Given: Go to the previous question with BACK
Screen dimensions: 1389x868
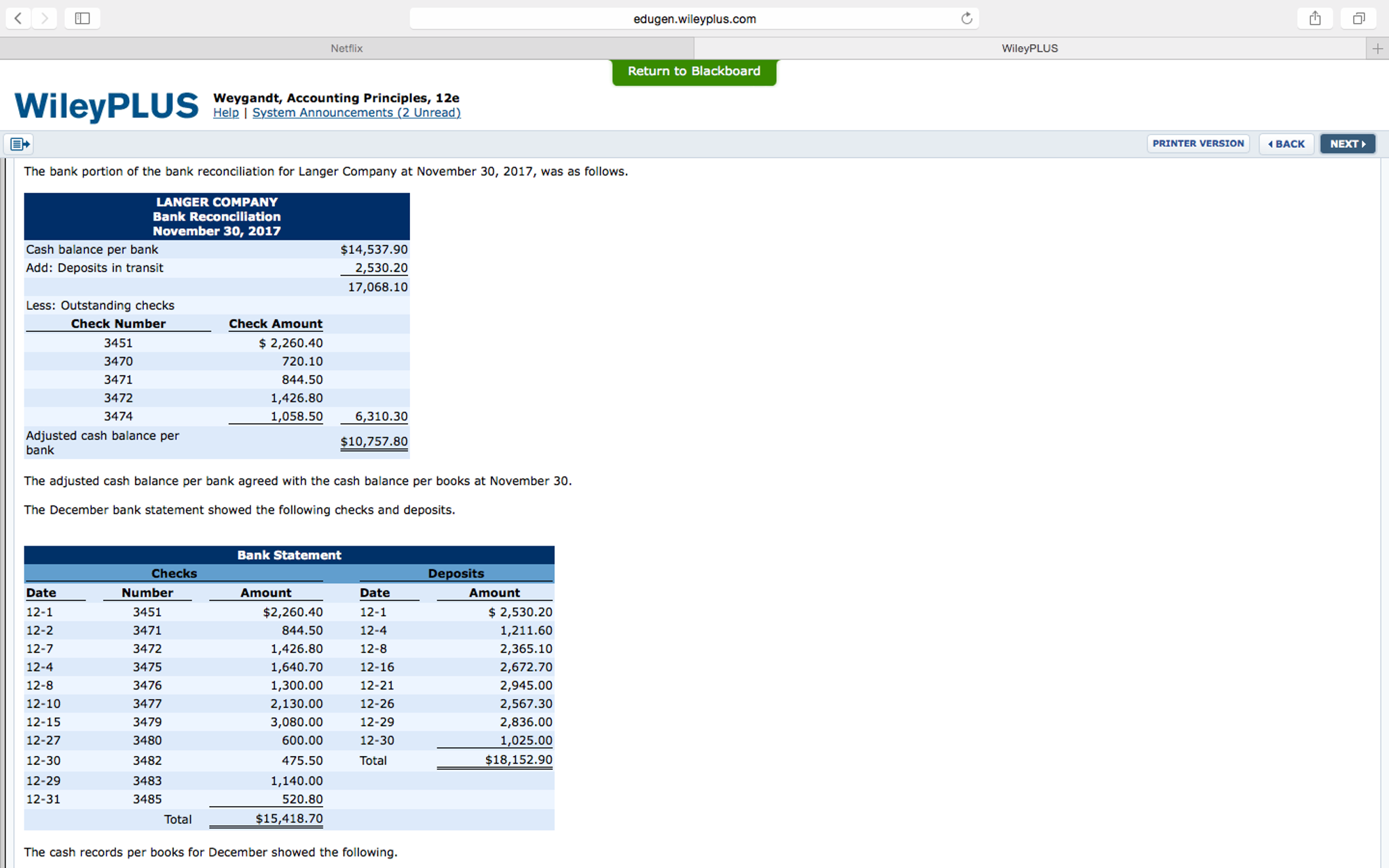Looking at the screenshot, I should (x=1286, y=144).
